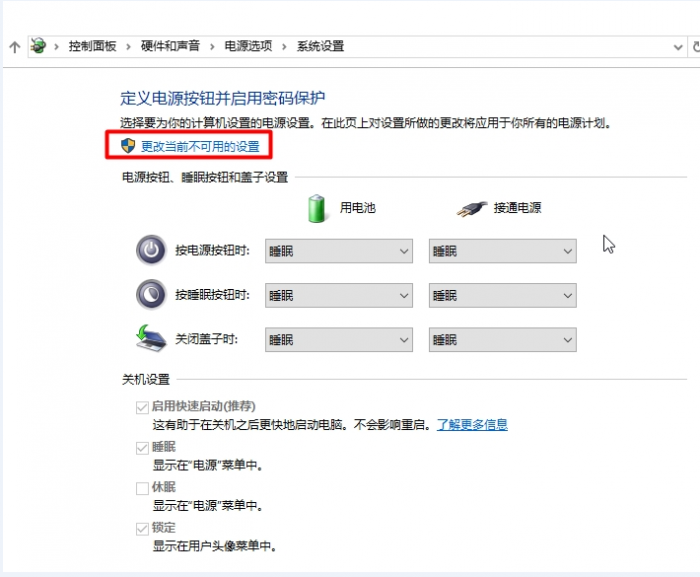Click the 按睡眠按钮时 label
The height and width of the screenshot is (577, 700).
click(x=212, y=295)
